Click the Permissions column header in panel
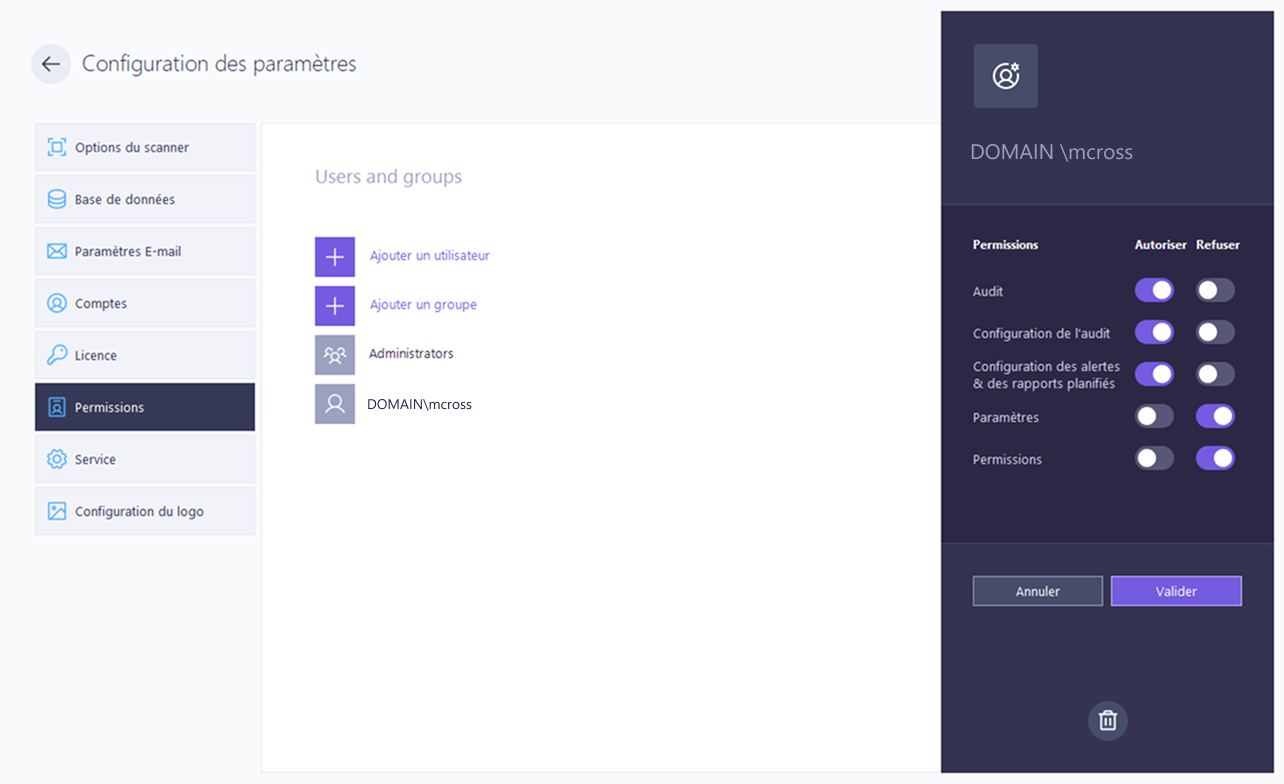The height and width of the screenshot is (784, 1284). [1005, 244]
